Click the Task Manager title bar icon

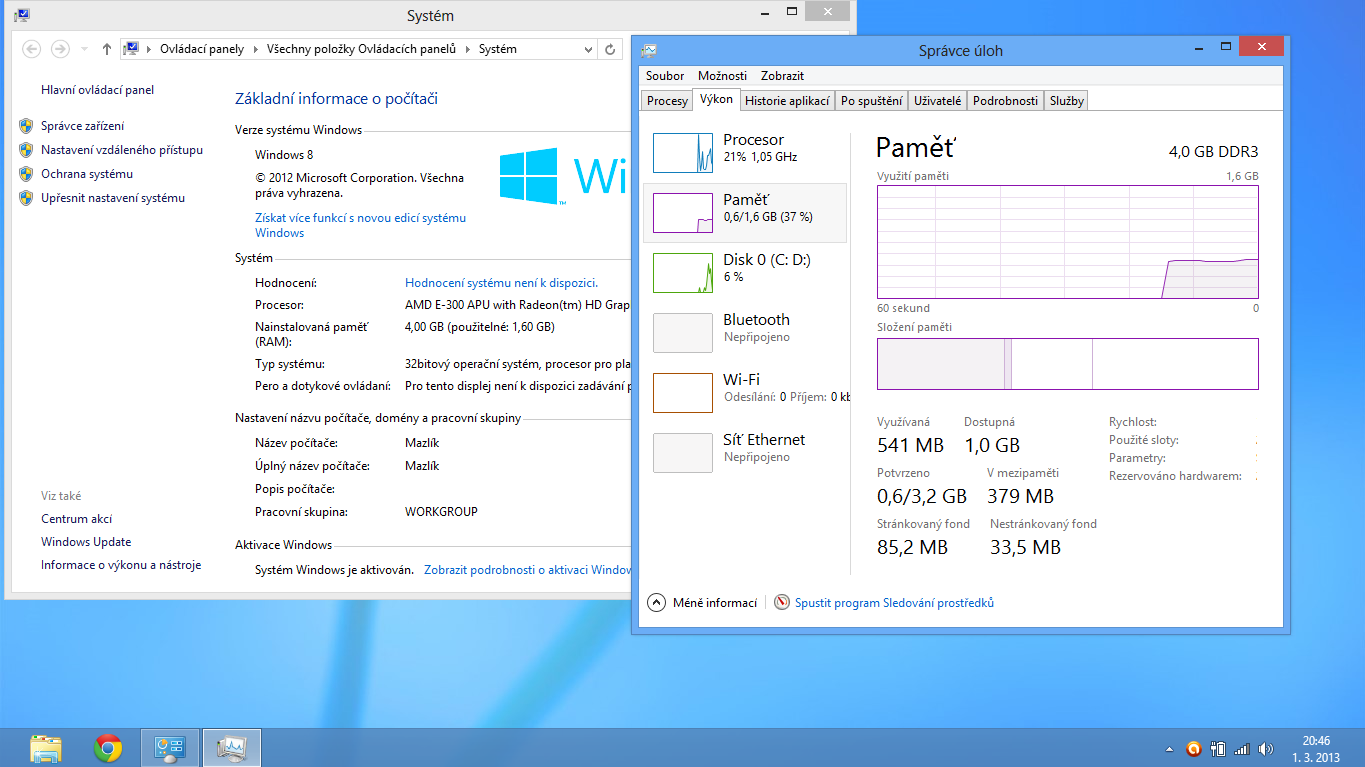coord(649,50)
